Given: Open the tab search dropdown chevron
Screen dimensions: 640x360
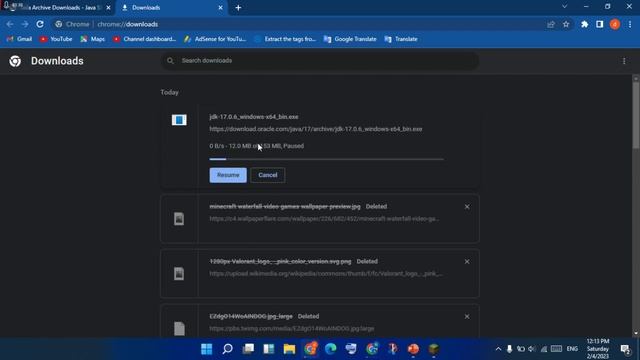Looking at the screenshot, I should coord(564,7).
